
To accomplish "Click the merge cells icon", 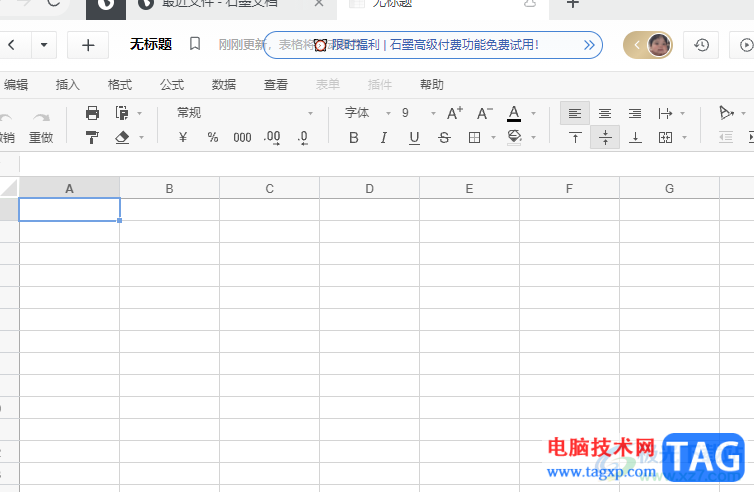I will pos(666,138).
